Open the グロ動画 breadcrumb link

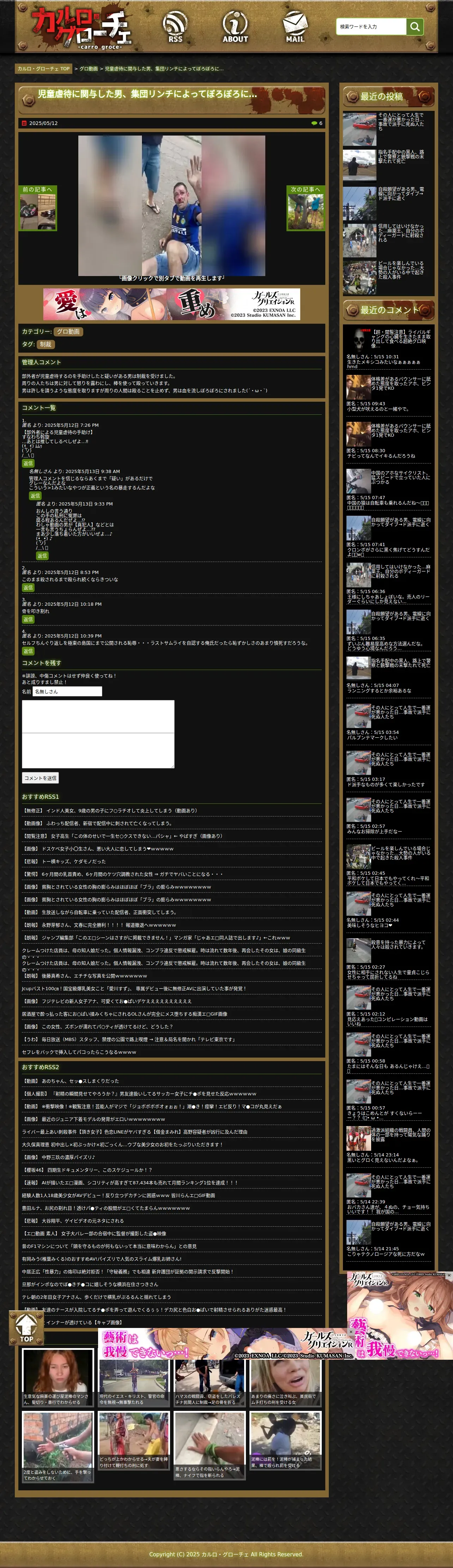[88, 69]
